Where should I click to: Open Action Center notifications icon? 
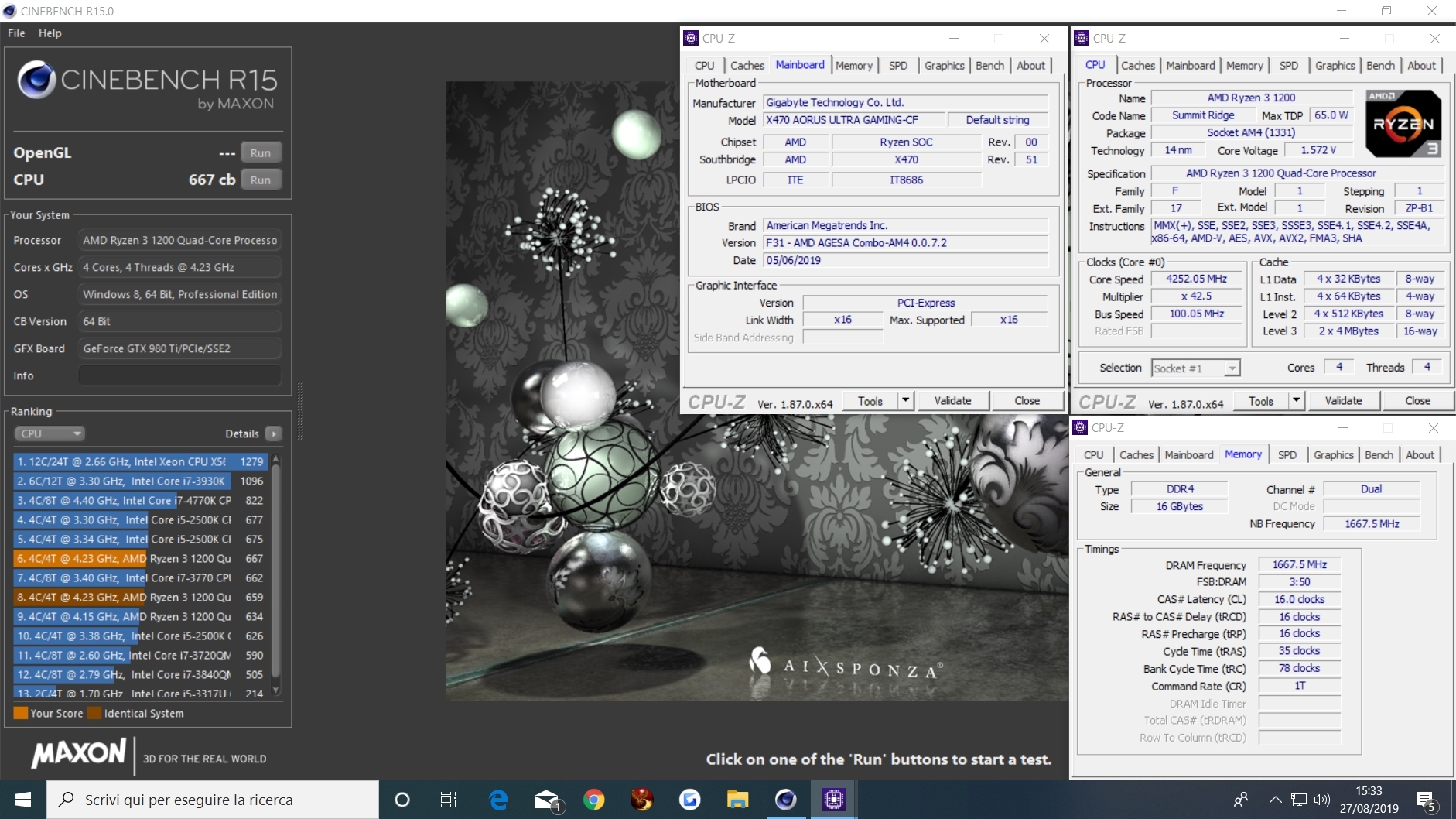pos(1427,801)
